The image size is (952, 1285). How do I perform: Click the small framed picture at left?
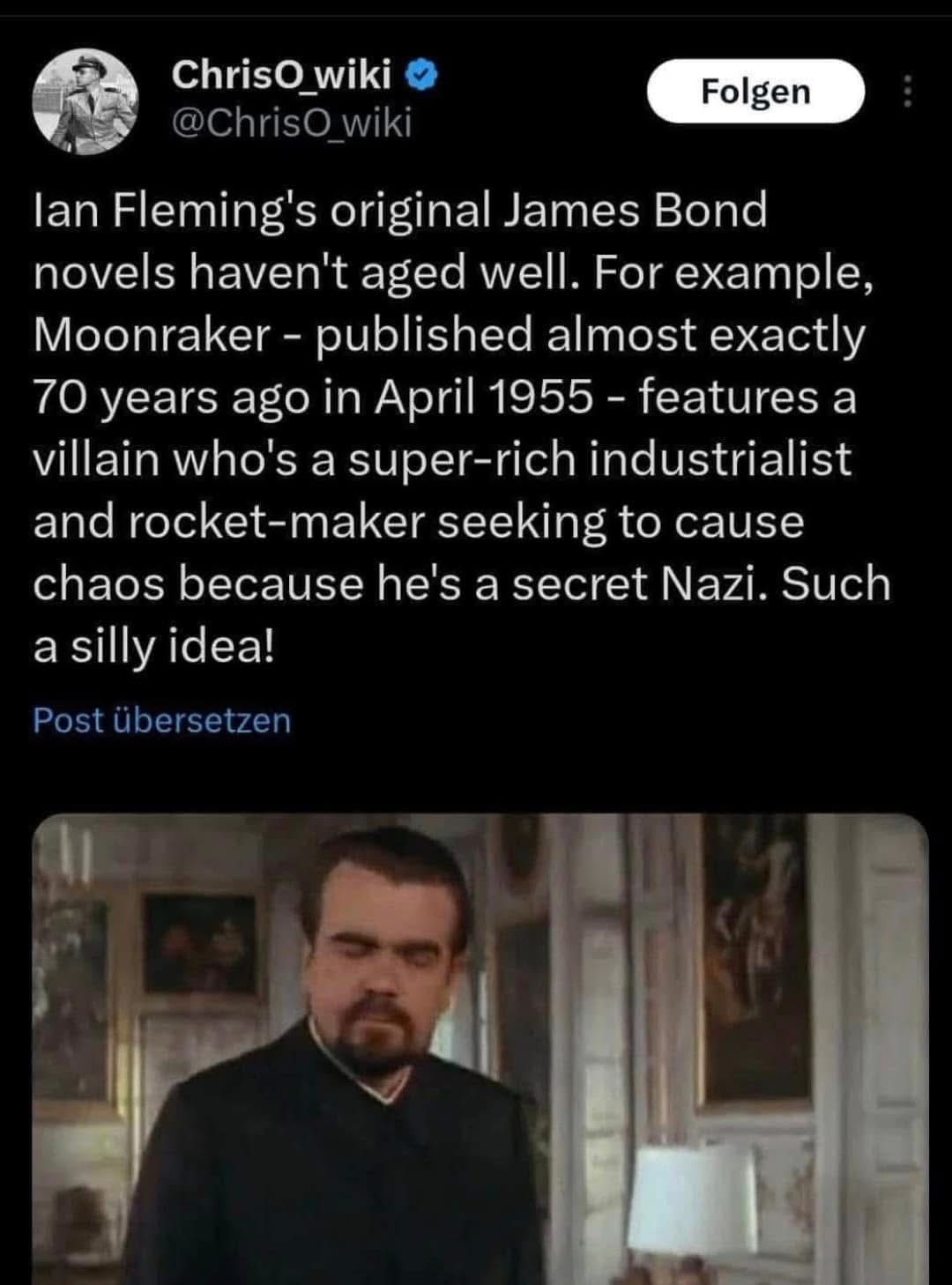(200, 943)
